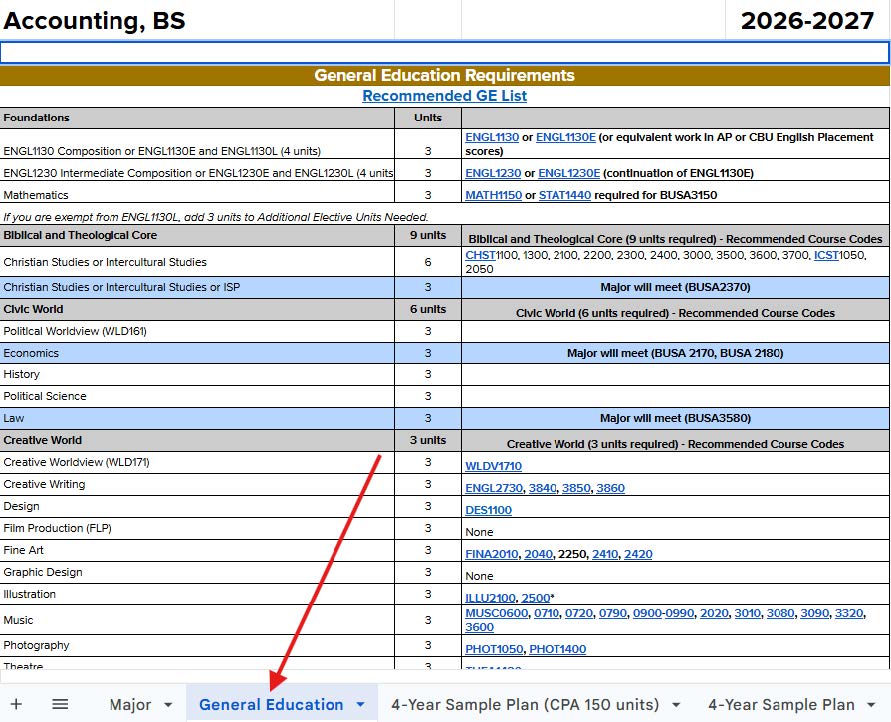Add a new sheet with plus icon
891x722 pixels.
16,704
